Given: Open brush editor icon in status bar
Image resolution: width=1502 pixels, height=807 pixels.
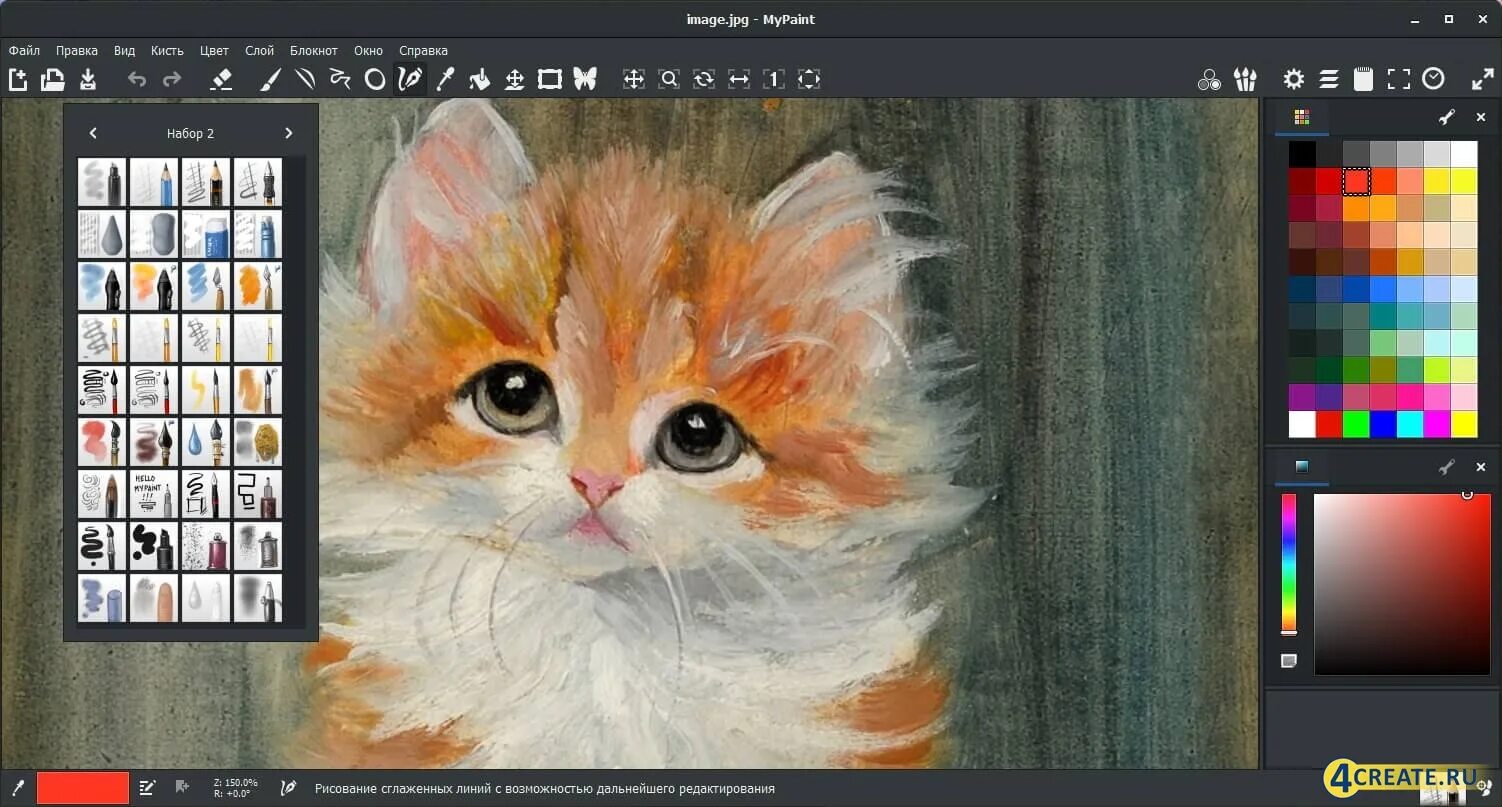Looking at the screenshot, I should 147,788.
